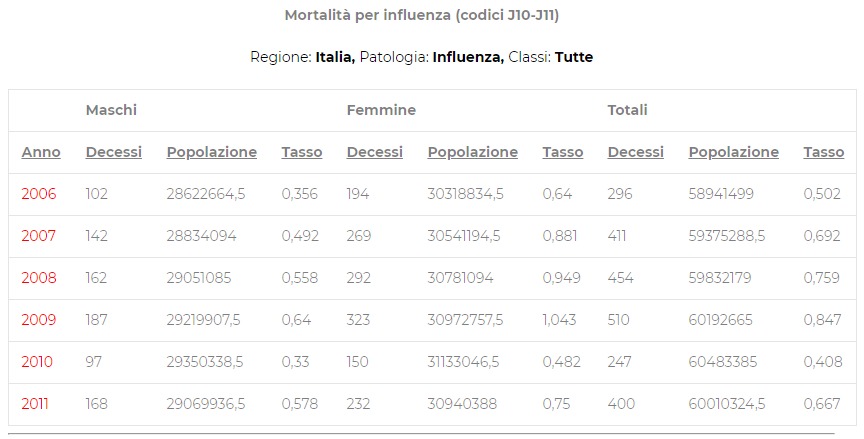Click the Femmine group heading
Image resolution: width=864 pixels, height=439 pixels.
381,110
